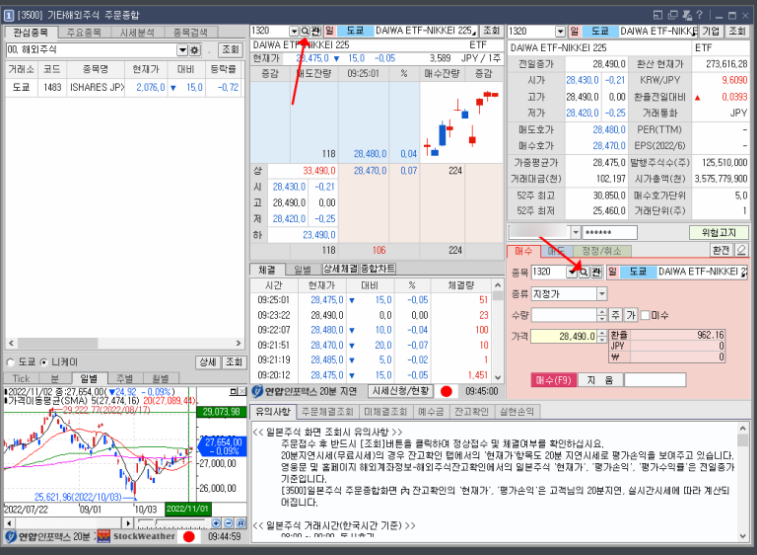Click the StockWeather logo icon

(x=103, y=536)
